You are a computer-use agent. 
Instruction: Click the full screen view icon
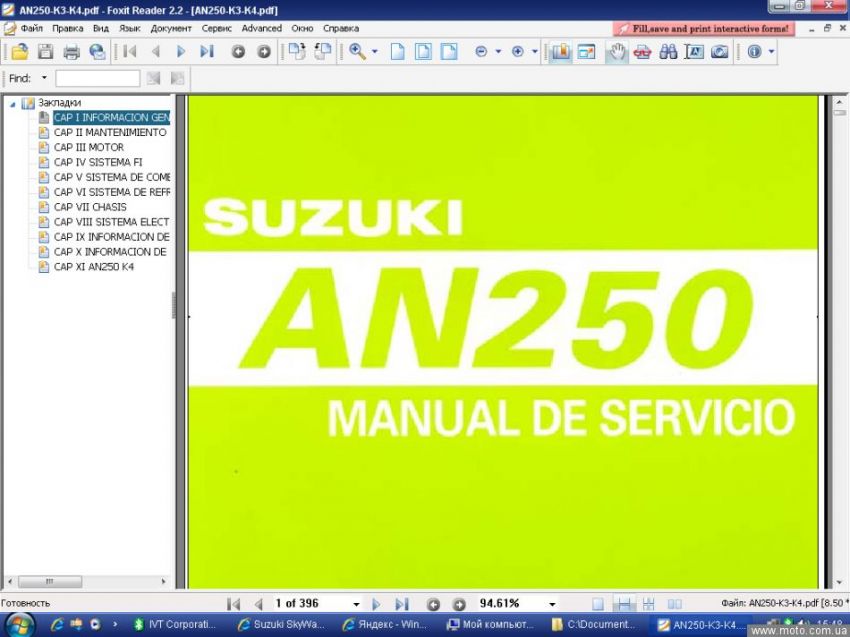[x=586, y=52]
